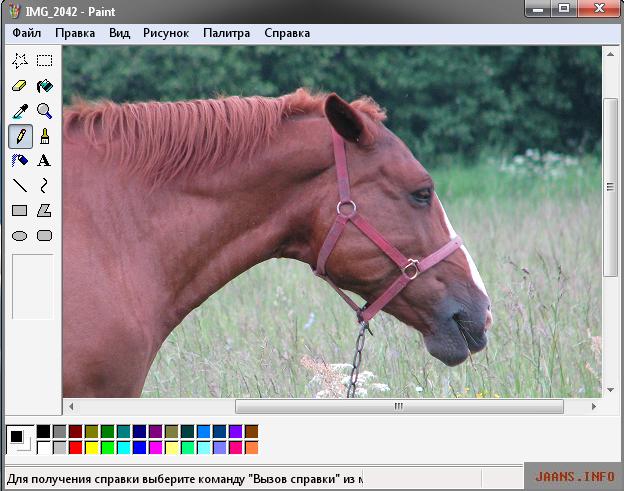Activate the Text tool

coord(44,160)
